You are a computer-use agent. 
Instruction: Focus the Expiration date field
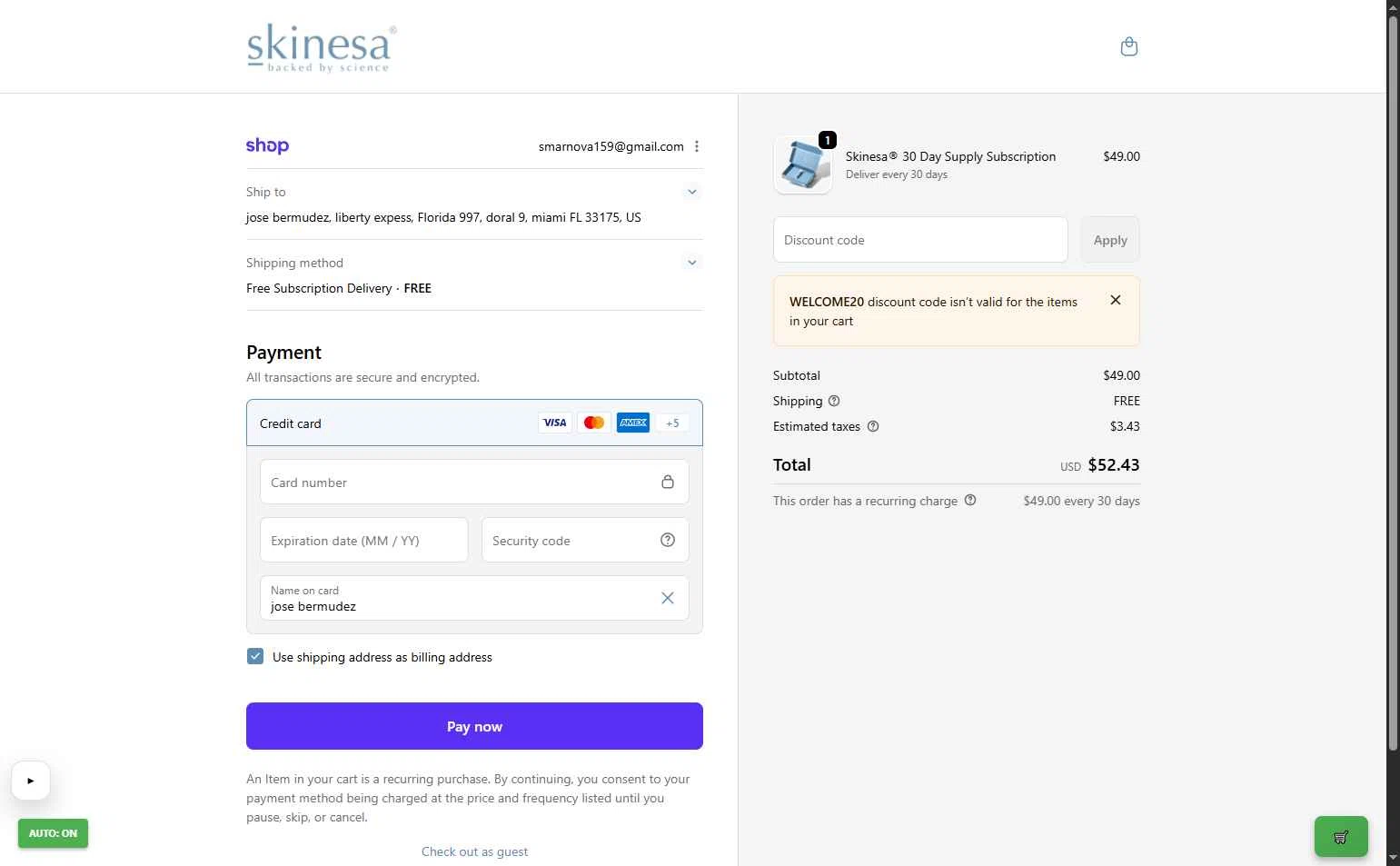click(x=363, y=540)
